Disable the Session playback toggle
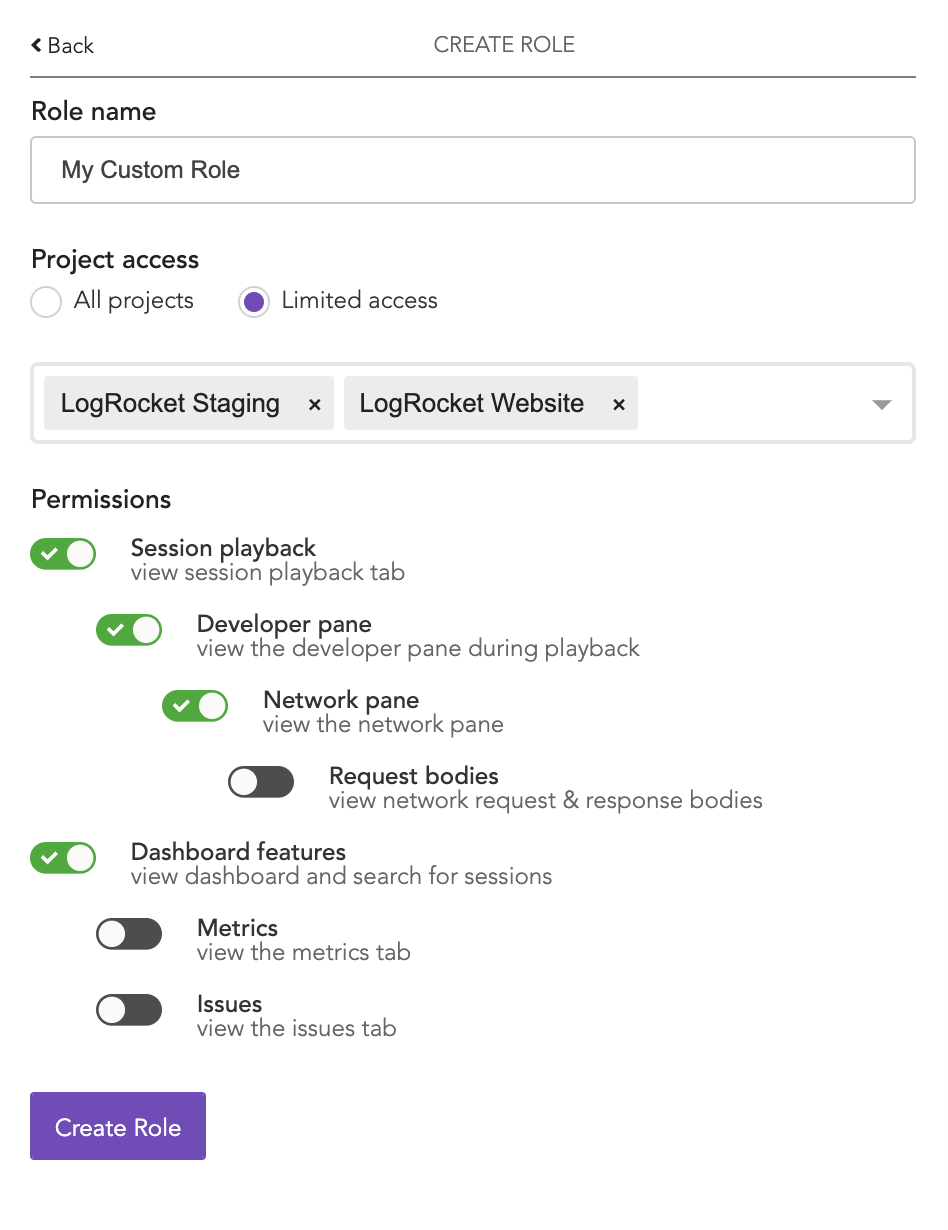Screen dimensions: 948x1230 (63, 554)
